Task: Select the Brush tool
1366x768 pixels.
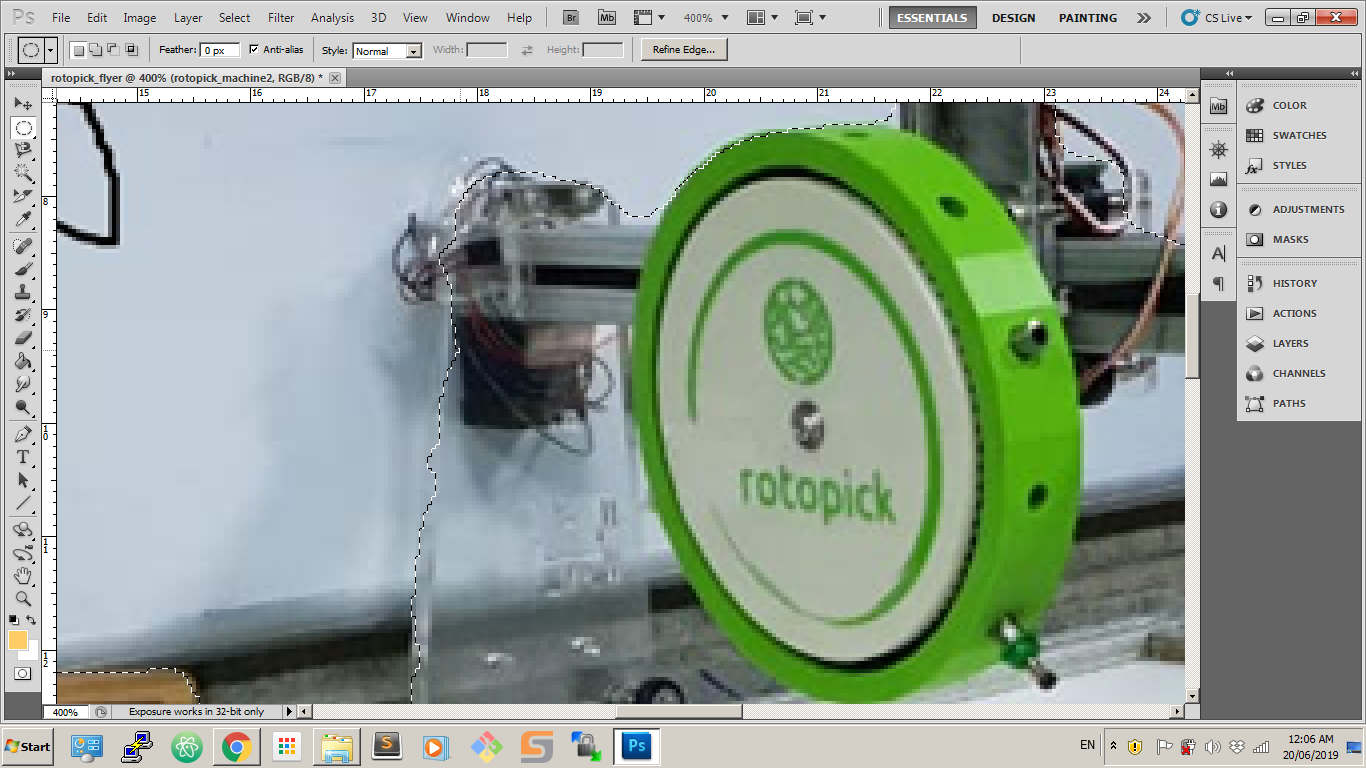Action: coord(23,269)
